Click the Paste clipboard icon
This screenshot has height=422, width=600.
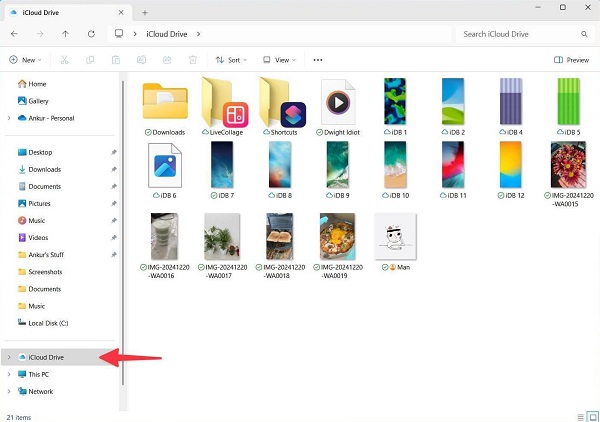click(116, 60)
